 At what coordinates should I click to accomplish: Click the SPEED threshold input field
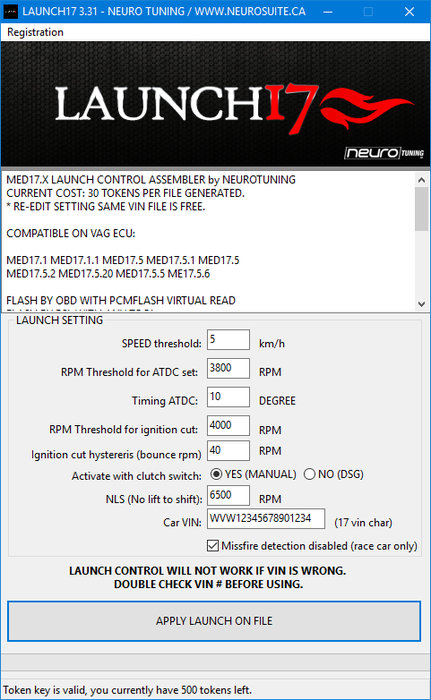(x=228, y=340)
